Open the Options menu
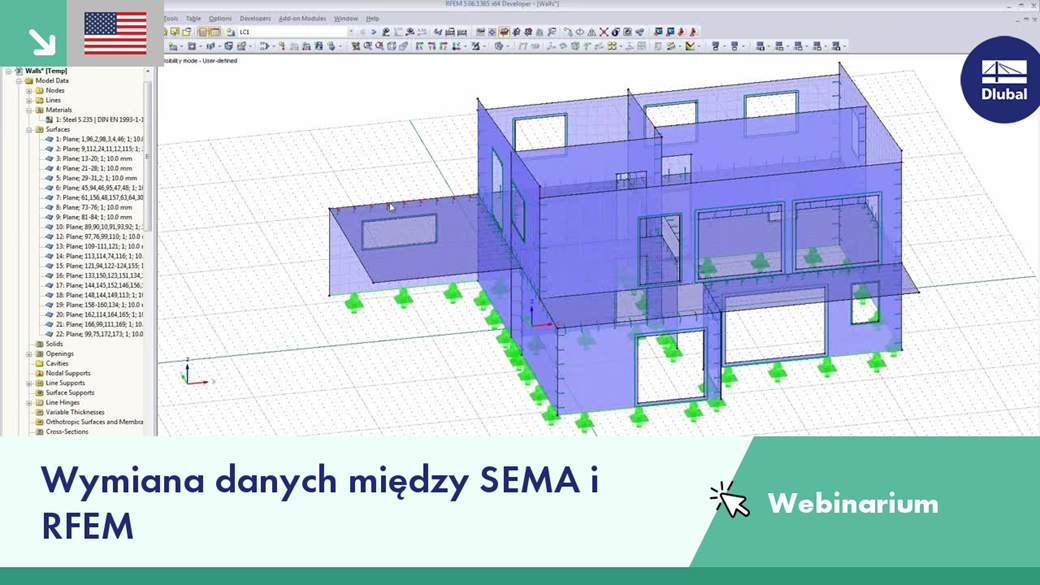Image resolution: width=1040 pixels, height=585 pixels. pos(220,19)
